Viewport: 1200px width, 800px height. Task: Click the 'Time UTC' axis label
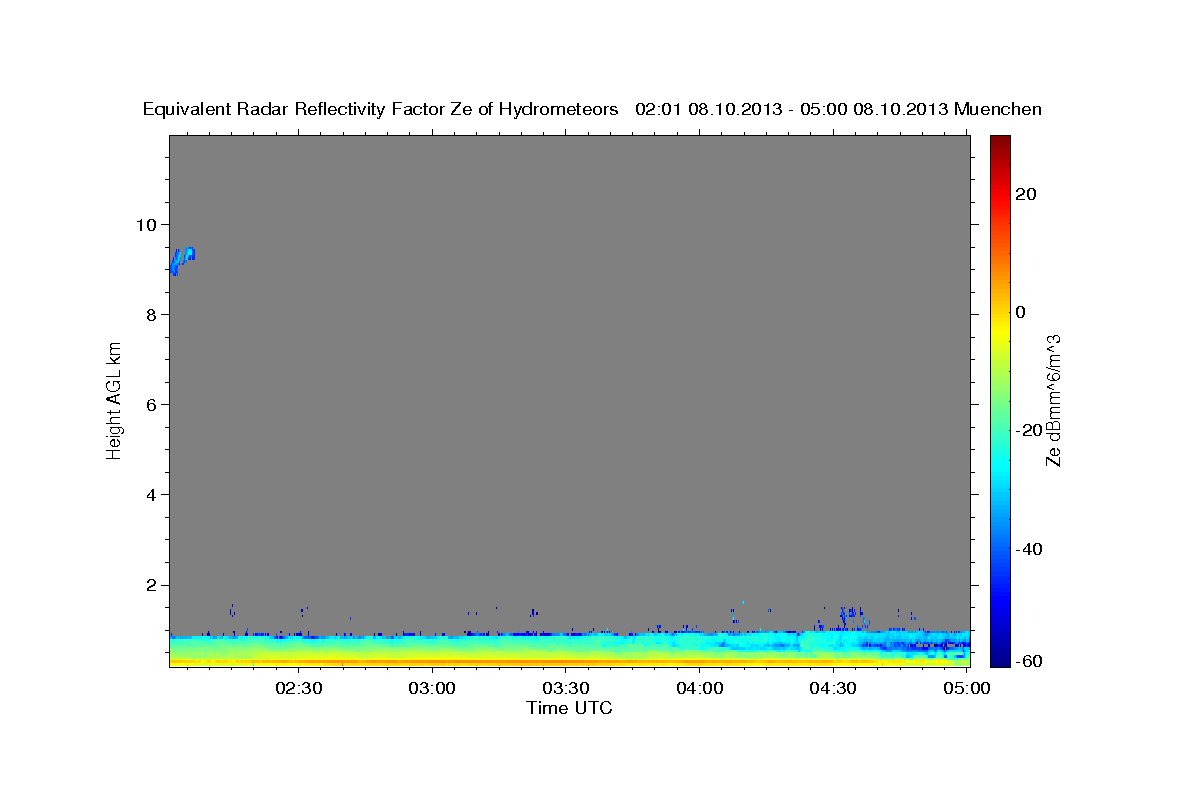tap(569, 709)
